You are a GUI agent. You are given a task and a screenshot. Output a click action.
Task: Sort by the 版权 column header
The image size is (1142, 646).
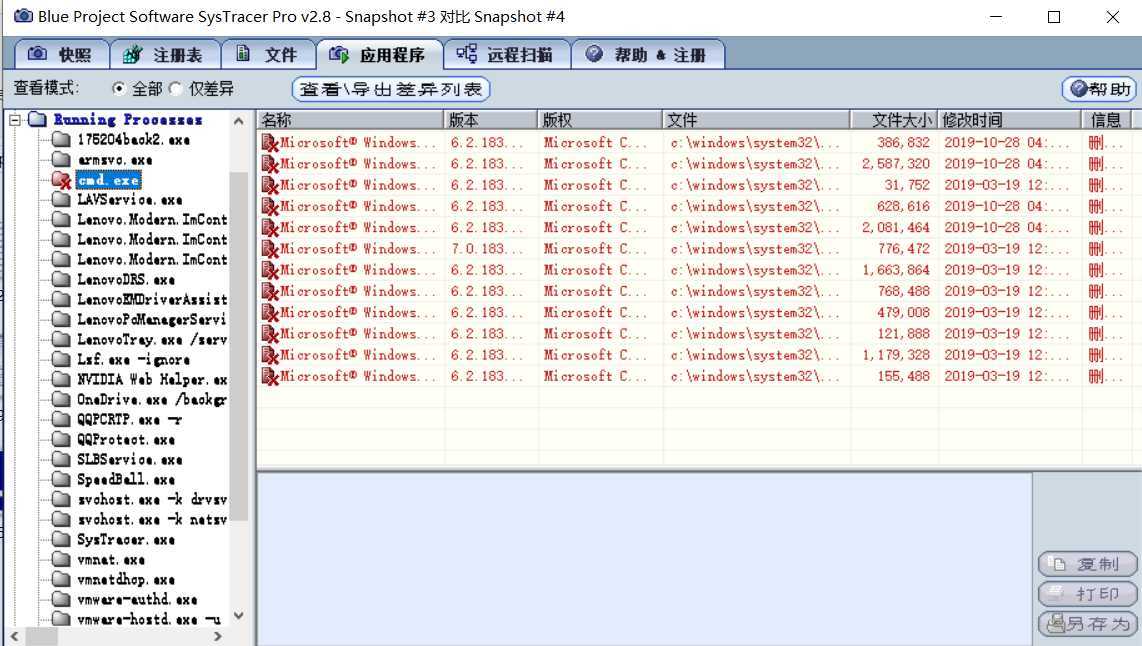(x=601, y=119)
